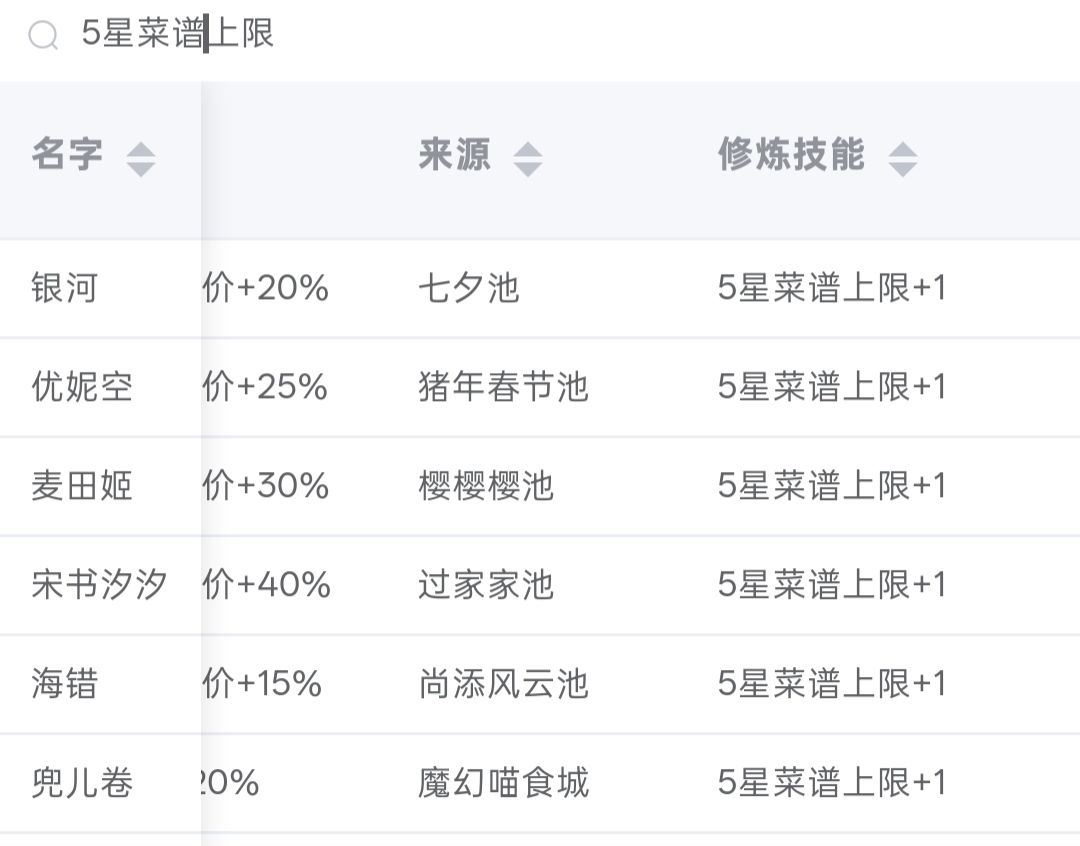The image size is (1080, 846).
Task: Click the 樱樱樱池 source cell
Action: click(486, 486)
